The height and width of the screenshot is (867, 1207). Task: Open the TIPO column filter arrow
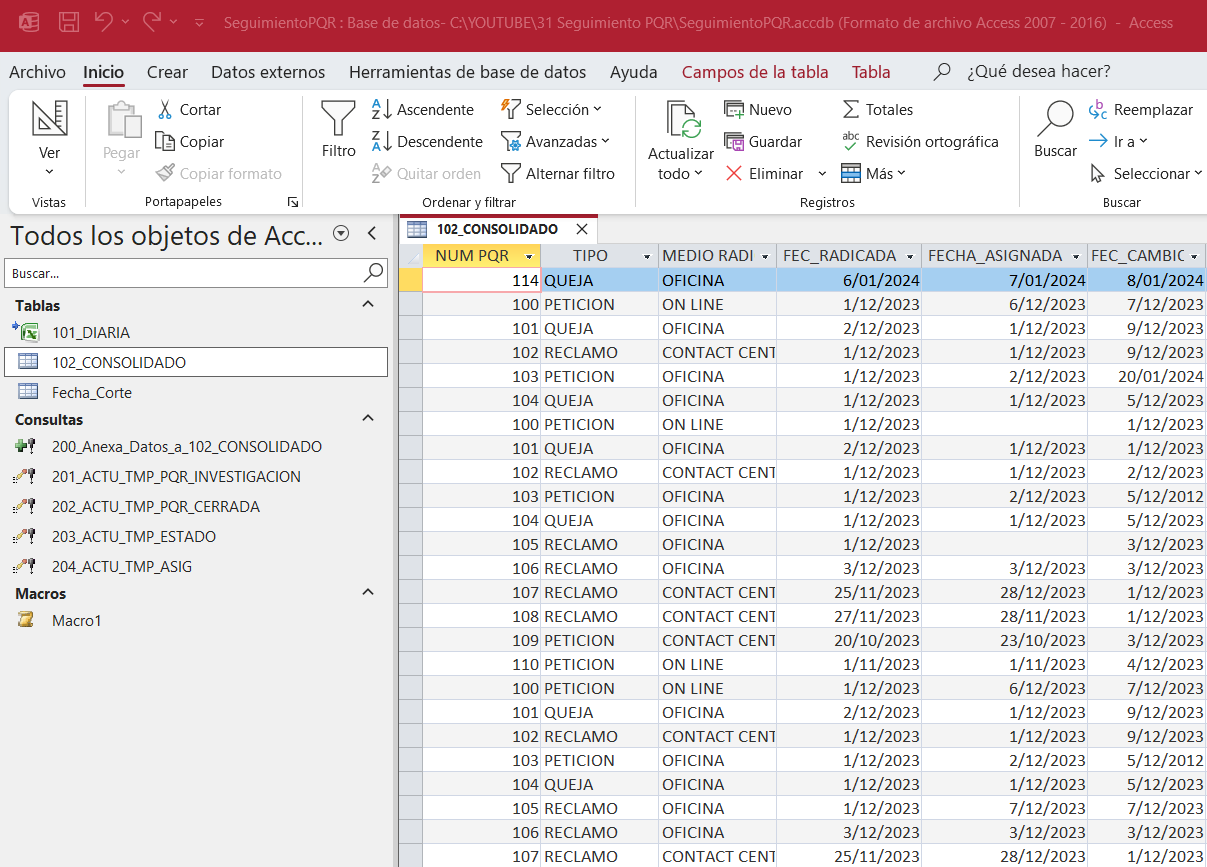coord(648,256)
